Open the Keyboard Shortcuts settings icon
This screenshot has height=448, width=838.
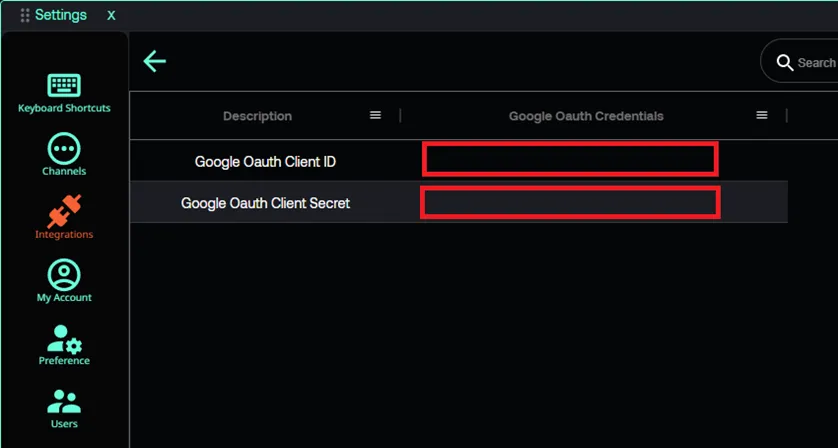pos(64,86)
